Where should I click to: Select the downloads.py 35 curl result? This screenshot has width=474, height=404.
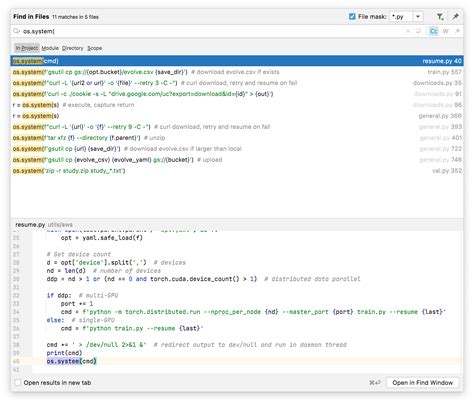[x=237, y=83]
